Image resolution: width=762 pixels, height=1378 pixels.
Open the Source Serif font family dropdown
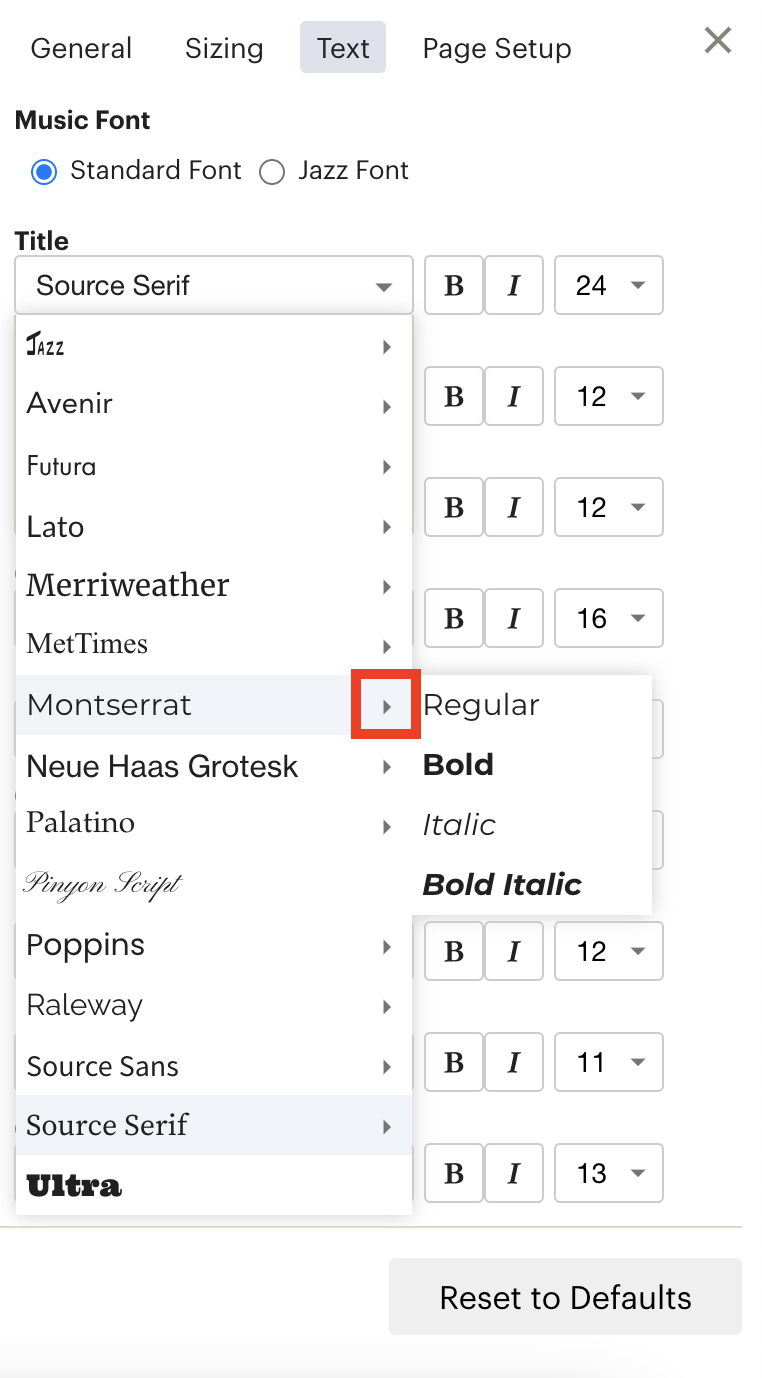(x=214, y=285)
